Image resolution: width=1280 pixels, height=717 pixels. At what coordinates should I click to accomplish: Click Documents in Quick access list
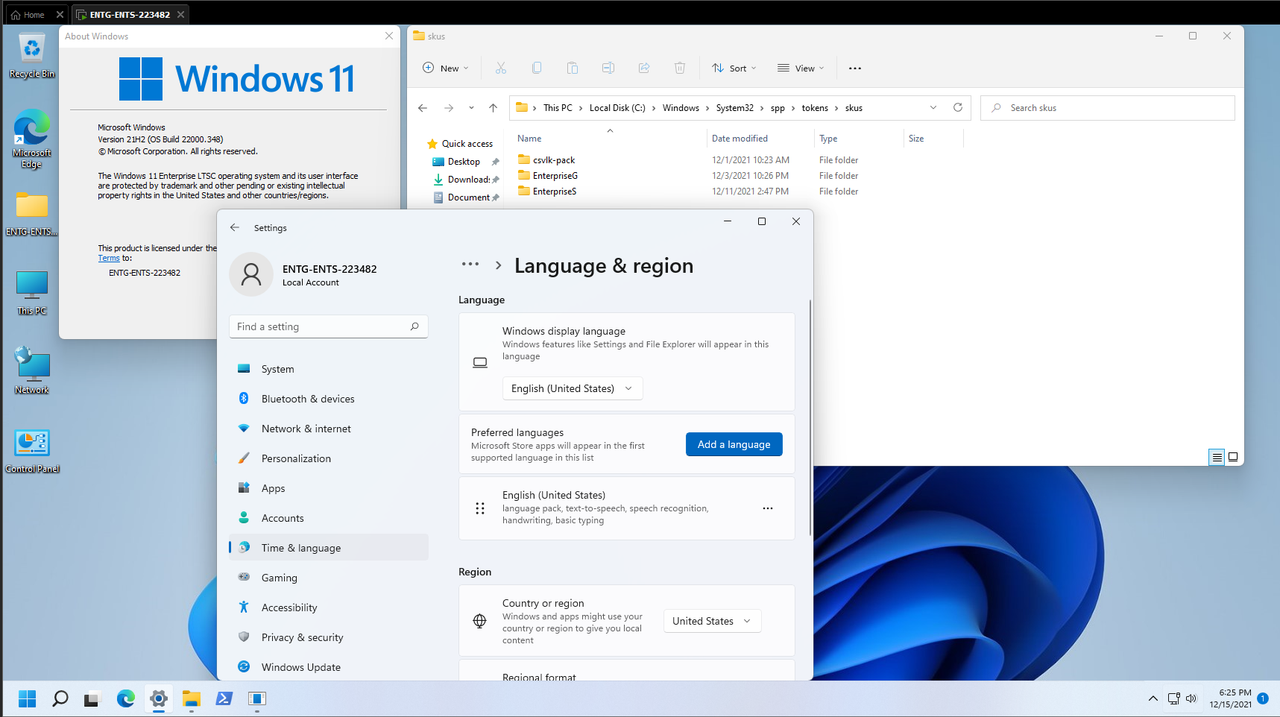pos(466,197)
